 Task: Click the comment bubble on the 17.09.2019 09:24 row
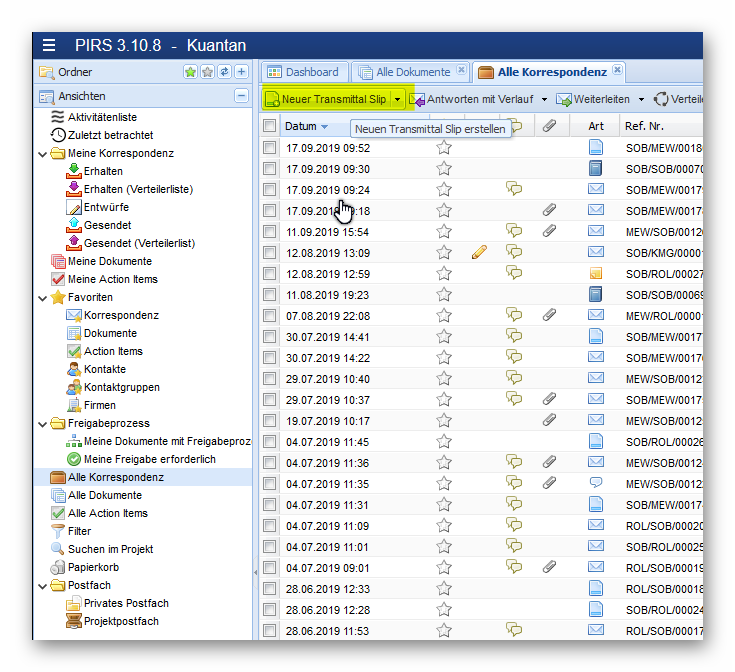click(514, 189)
